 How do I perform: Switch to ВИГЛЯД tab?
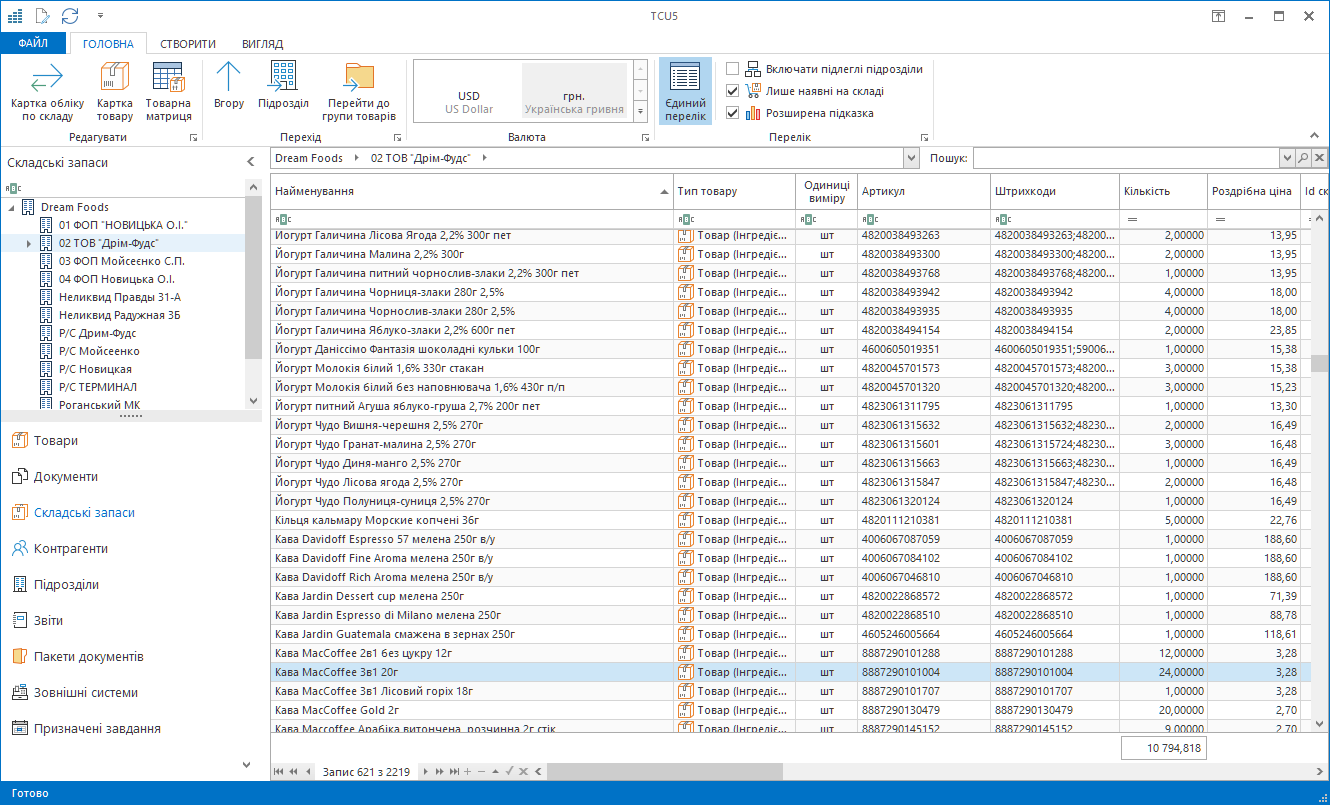(x=262, y=44)
